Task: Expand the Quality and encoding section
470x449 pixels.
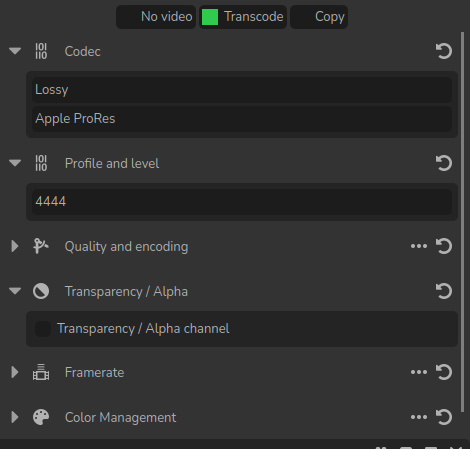Action: [15, 246]
